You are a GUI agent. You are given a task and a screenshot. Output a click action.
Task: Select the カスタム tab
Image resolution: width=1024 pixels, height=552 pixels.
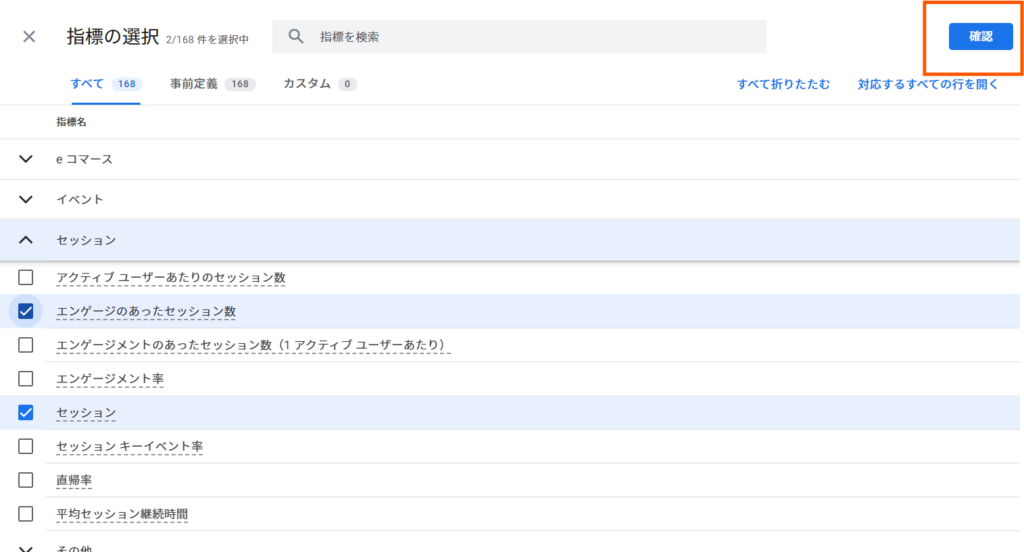pyautogui.click(x=319, y=84)
